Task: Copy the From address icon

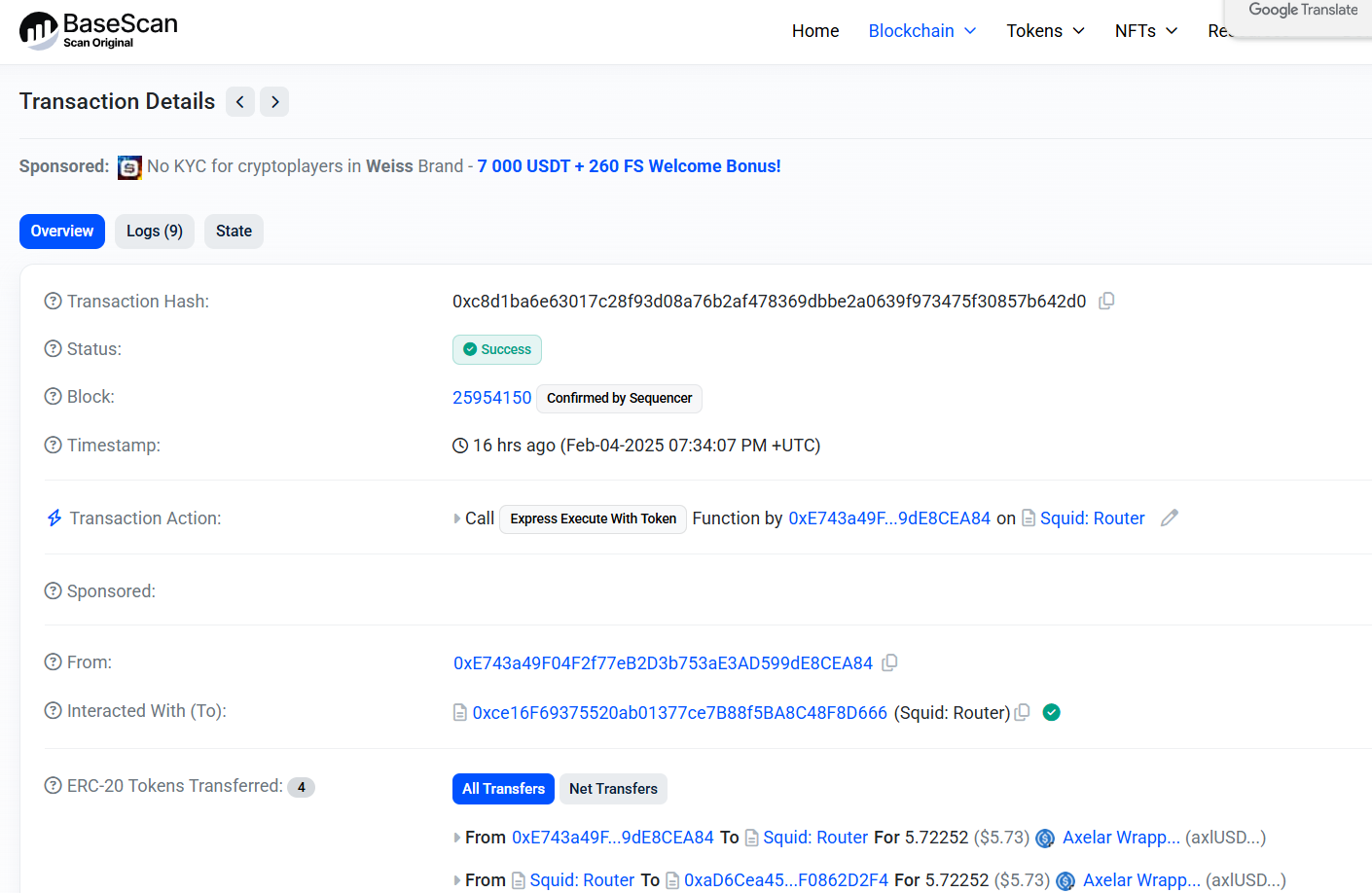Action: tap(889, 663)
